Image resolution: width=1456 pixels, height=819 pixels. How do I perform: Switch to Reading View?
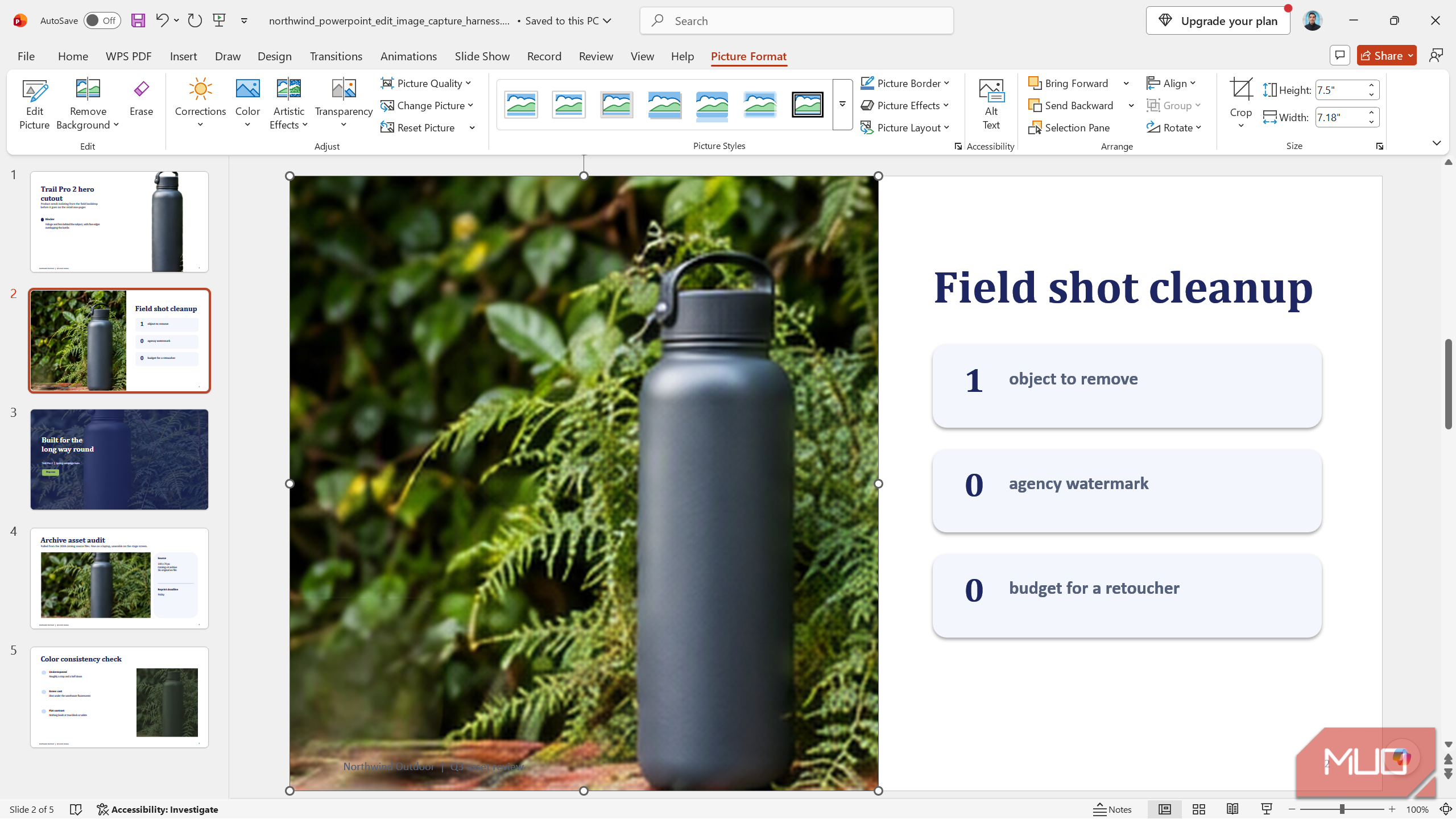(x=1232, y=809)
